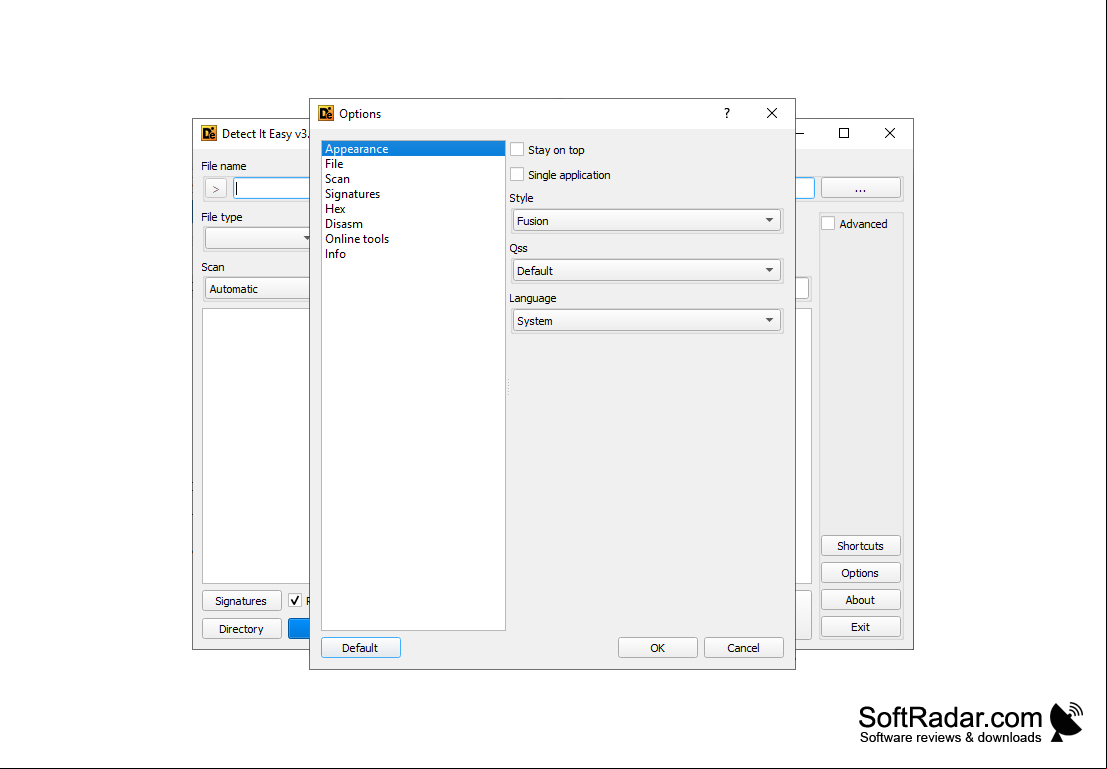Open the Scan mode dropdown showing Automatic
Viewport: 1107px width, 769px height.
click(x=258, y=289)
